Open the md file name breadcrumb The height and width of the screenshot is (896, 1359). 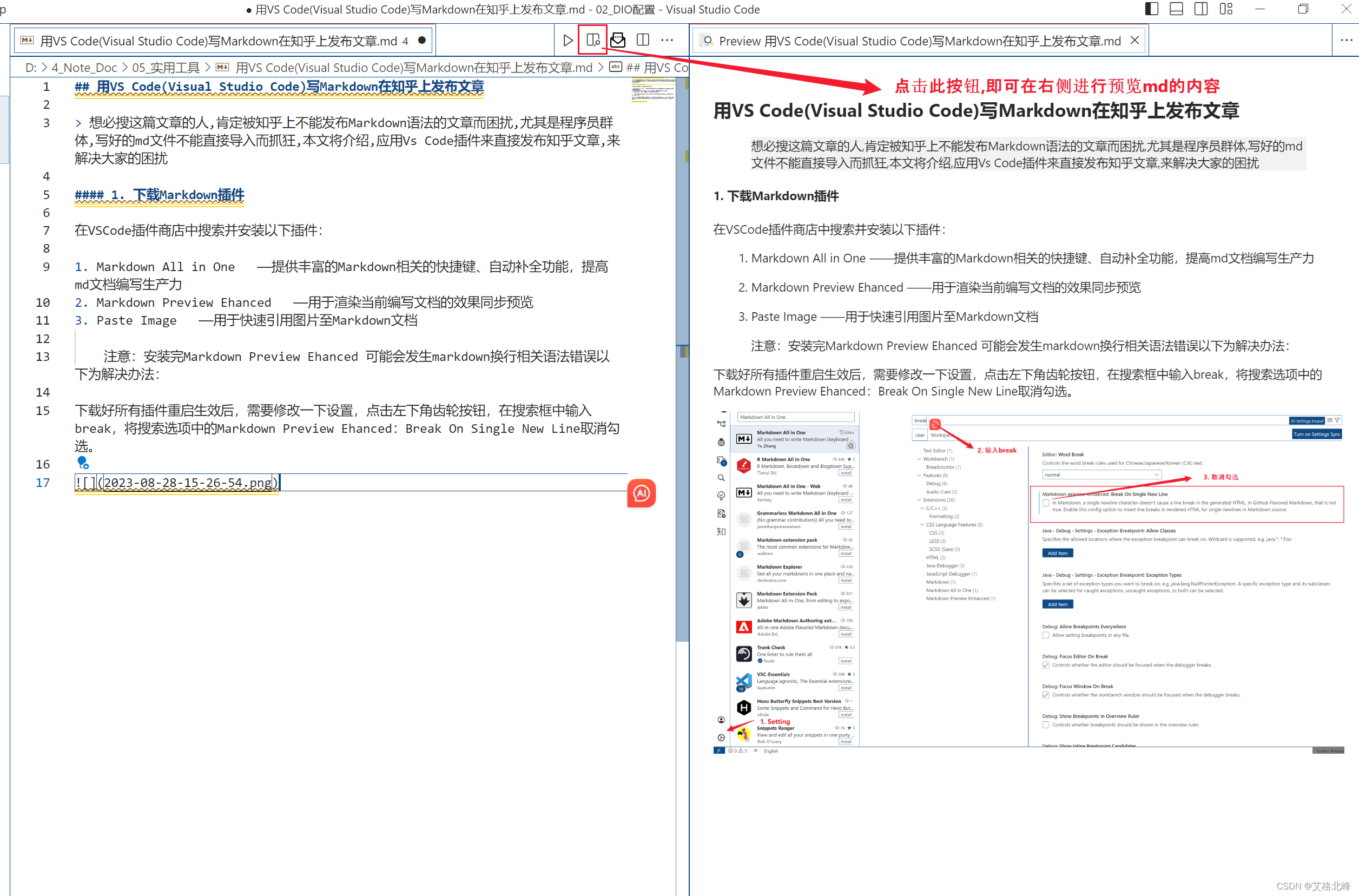[413, 68]
